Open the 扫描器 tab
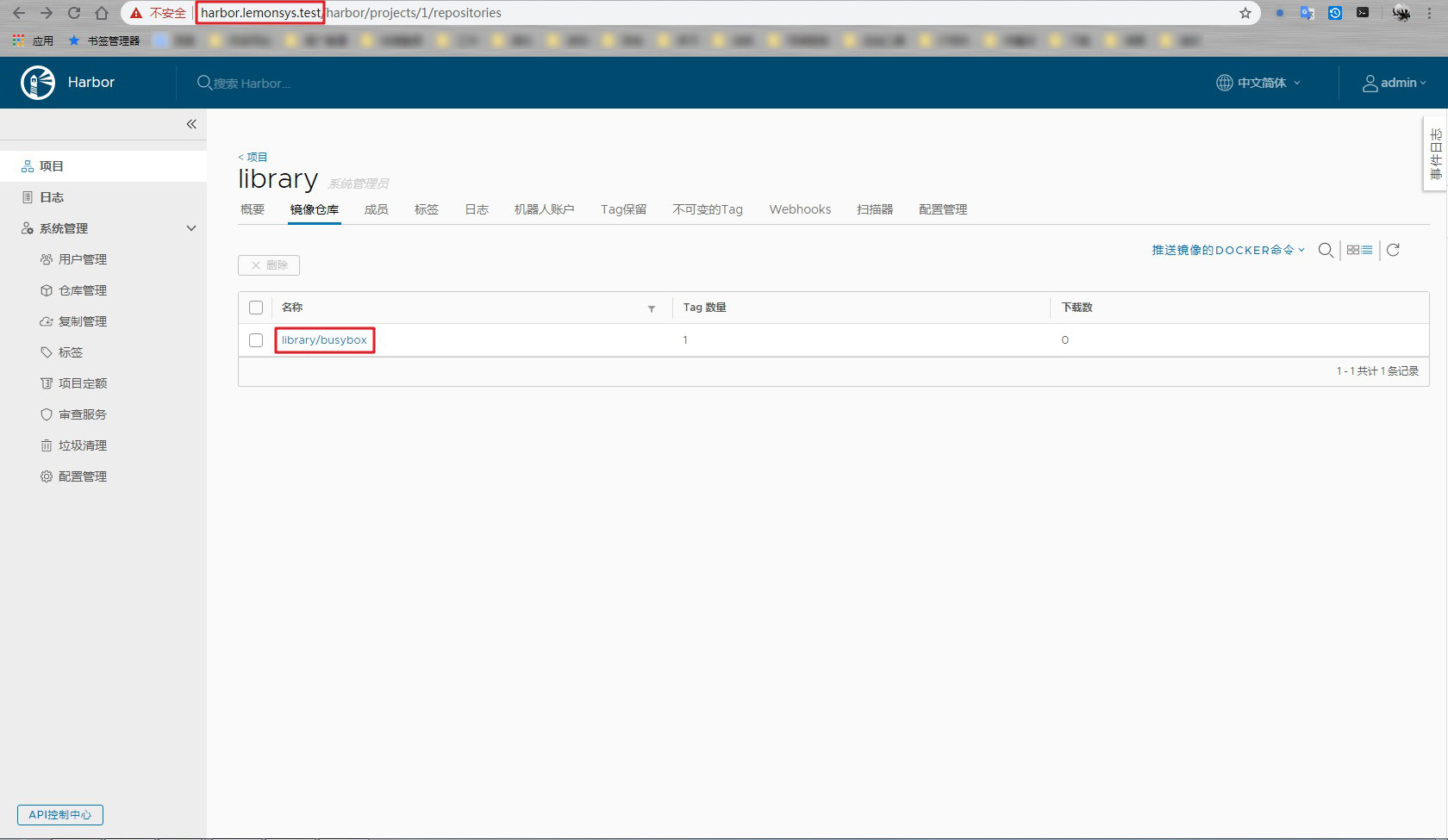Image resolution: width=1448 pixels, height=840 pixels. (x=875, y=209)
